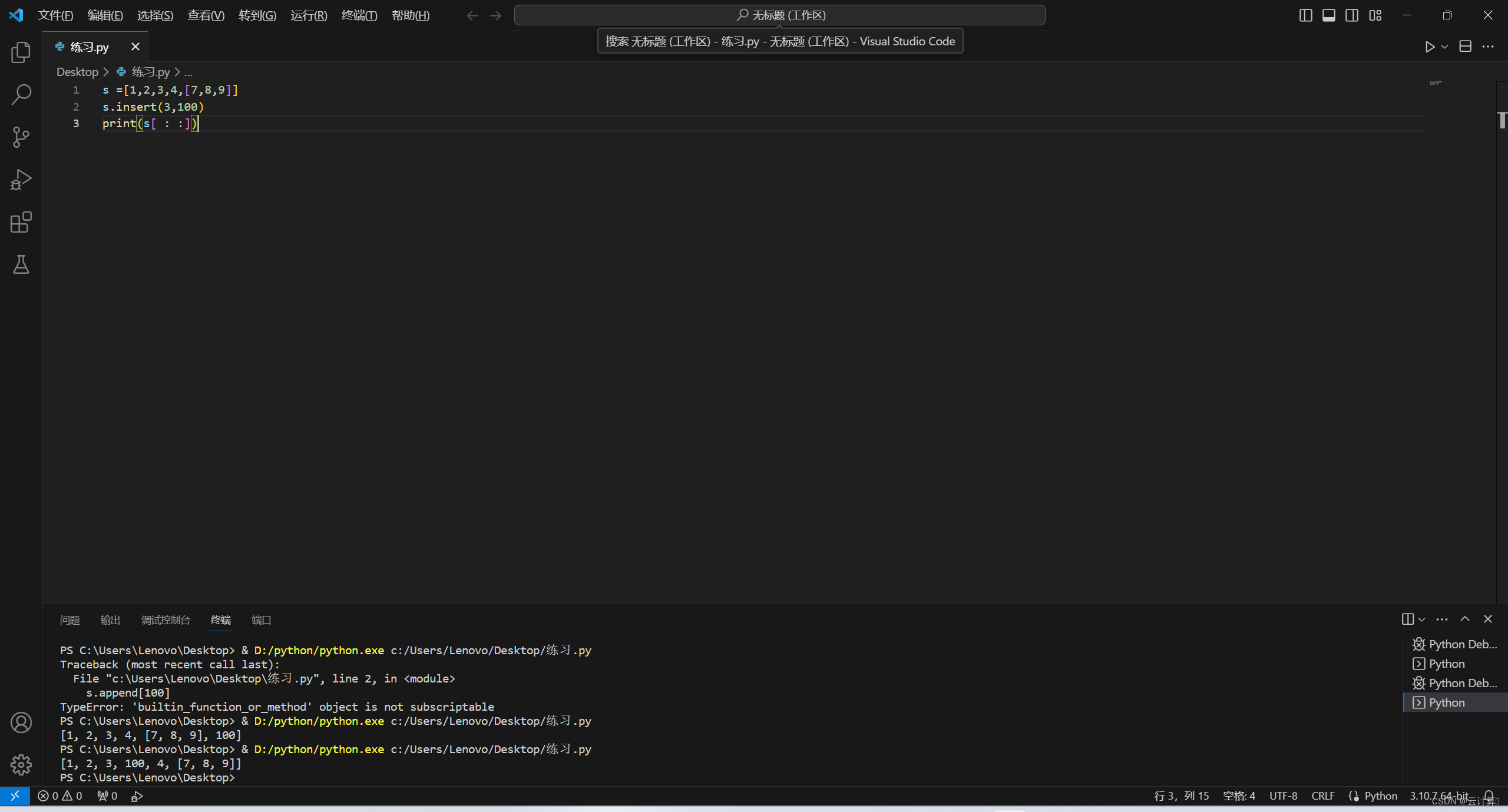Open the Extensions view
Viewport: 1508px width, 812px height.
pos(21,222)
